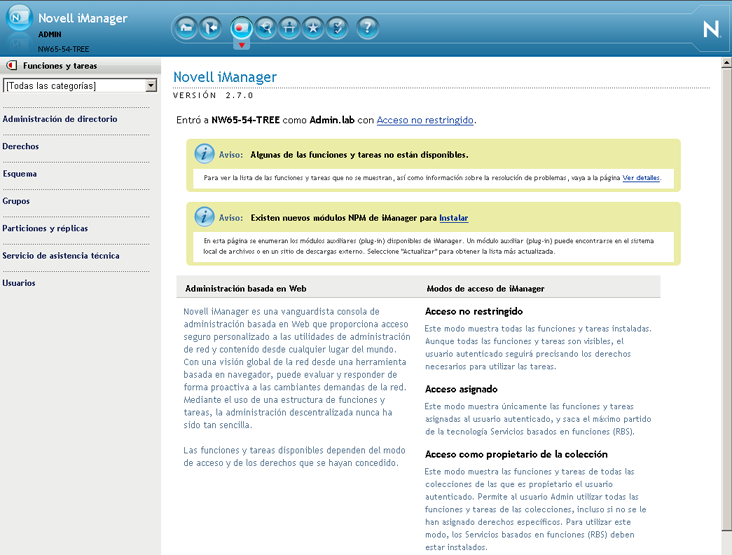Click info icon beside funciones no disponibles notice
Screen dimensions: 732x555
(204, 154)
